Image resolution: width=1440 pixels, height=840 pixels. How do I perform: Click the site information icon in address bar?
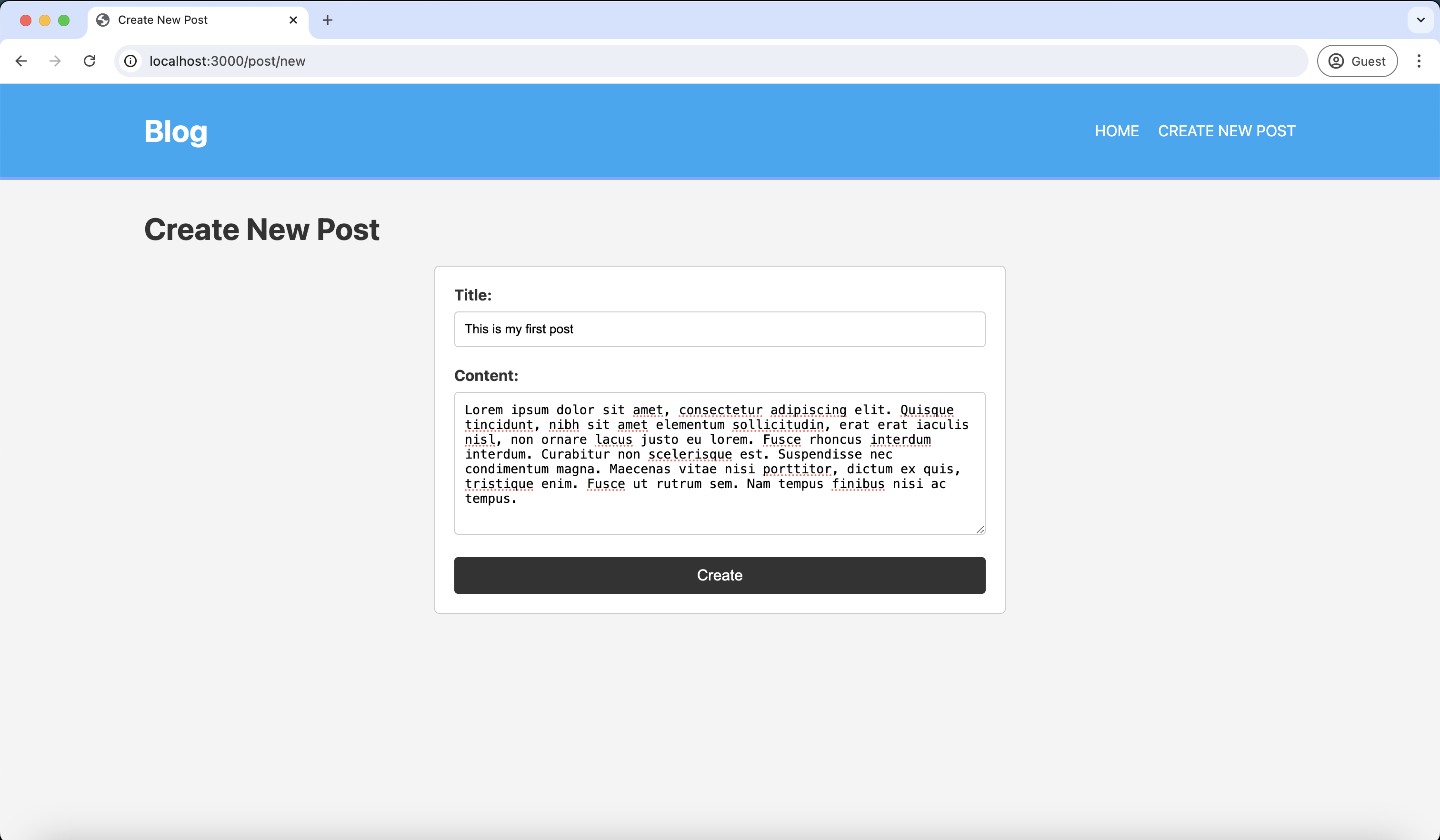(130, 61)
